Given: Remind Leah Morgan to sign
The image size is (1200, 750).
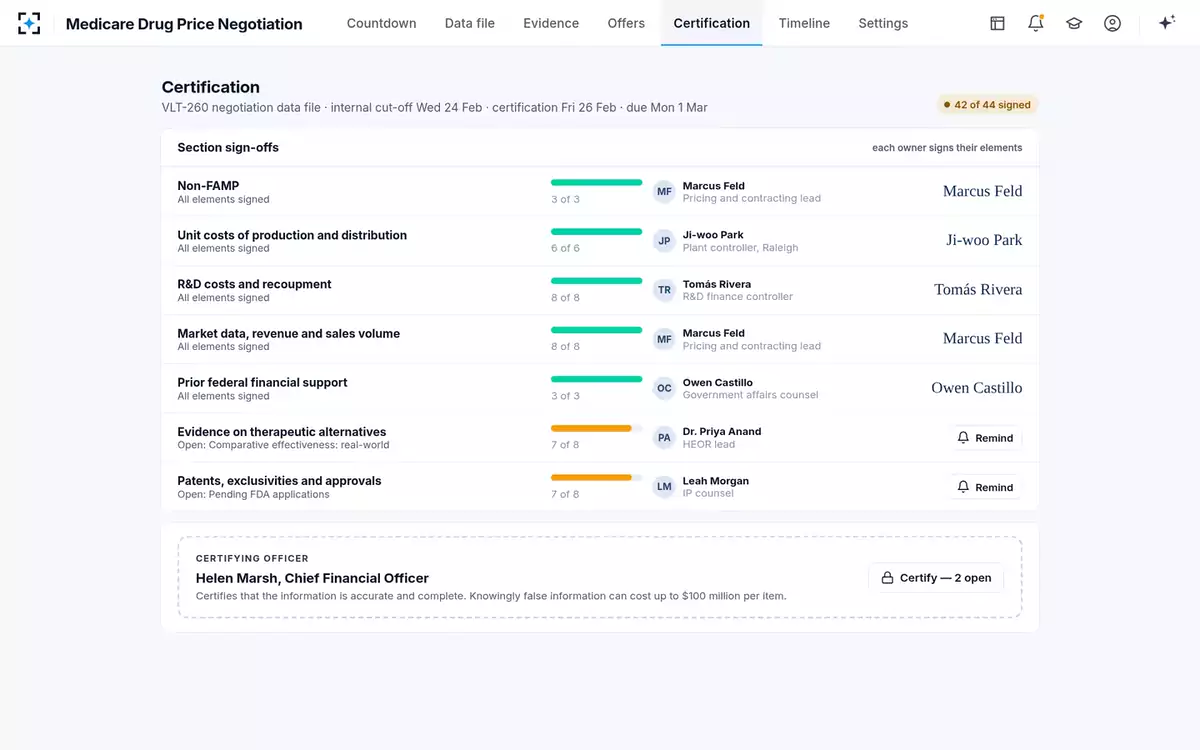Looking at the screenshot, I should [986, 487].
